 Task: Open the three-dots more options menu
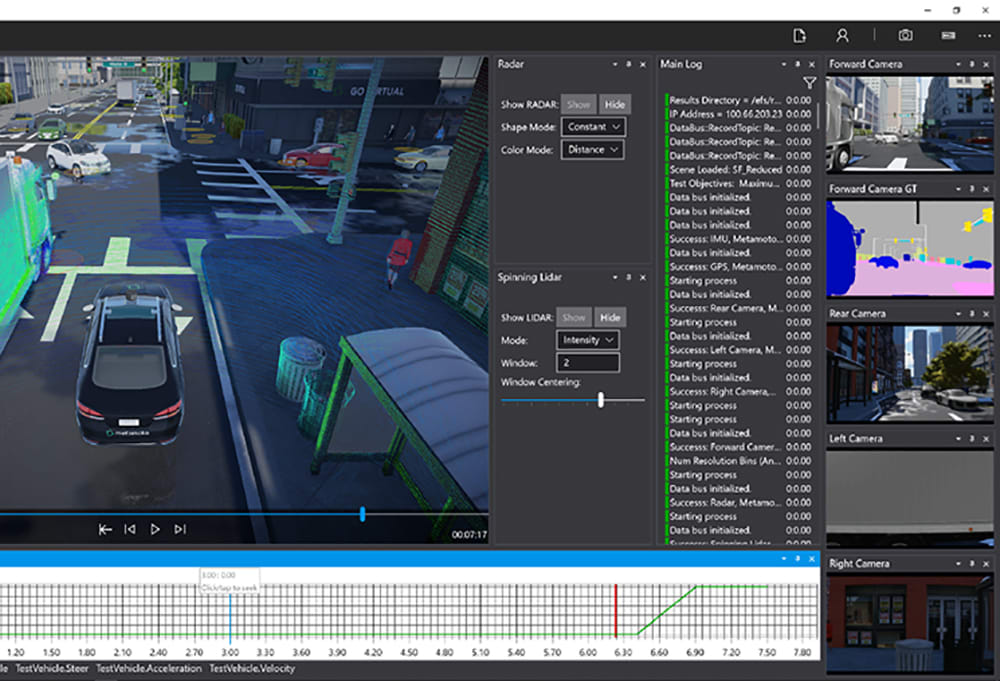coord(985,35)
